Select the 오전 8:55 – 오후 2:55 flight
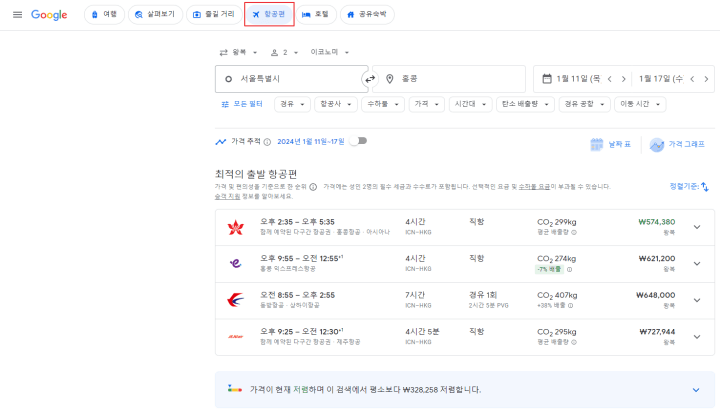The width and height of the screenshot is (720, 411). [465, 300]
